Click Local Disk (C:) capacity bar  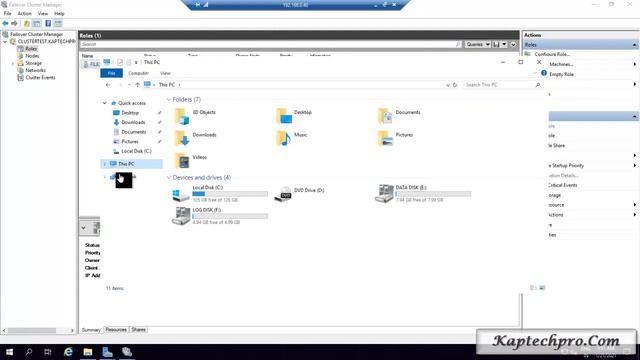tap(230, 194)
